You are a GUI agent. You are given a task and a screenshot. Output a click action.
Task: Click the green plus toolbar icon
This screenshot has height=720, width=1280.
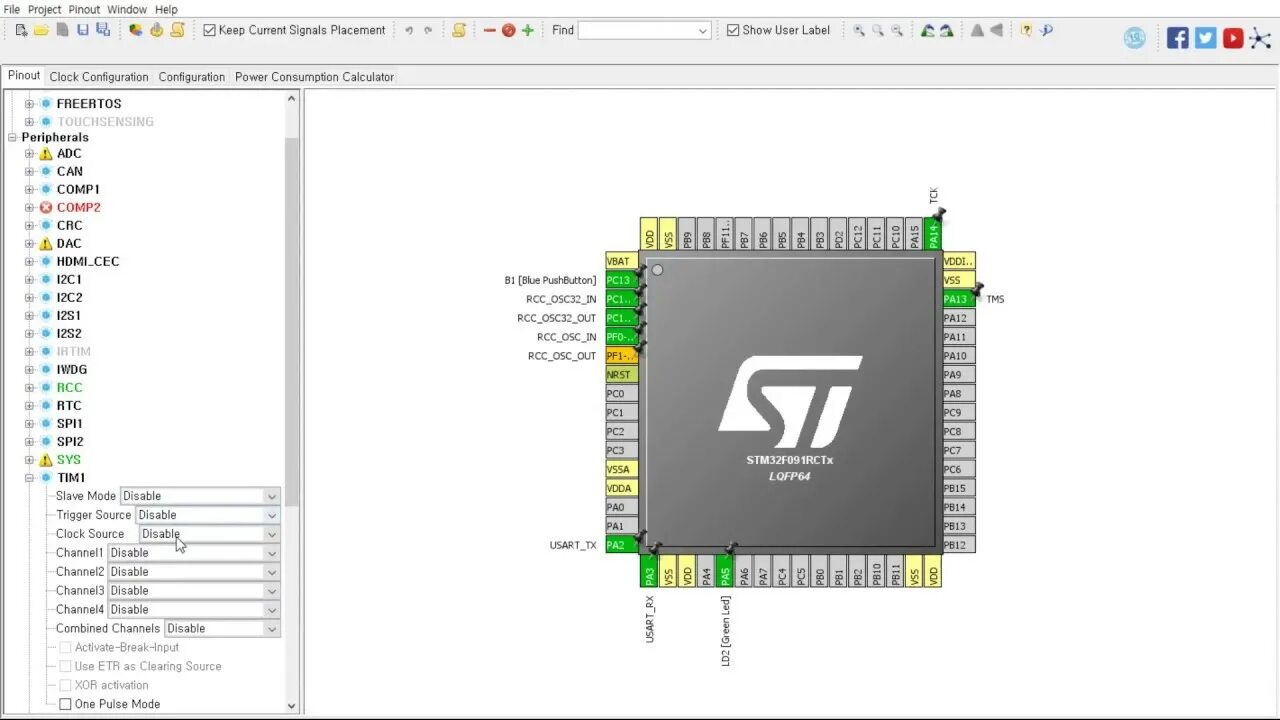528,30
